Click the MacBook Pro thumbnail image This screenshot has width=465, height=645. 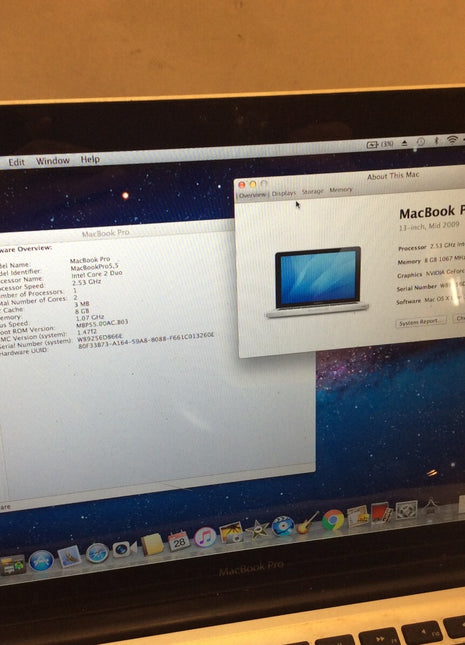[x=317, y=282]
